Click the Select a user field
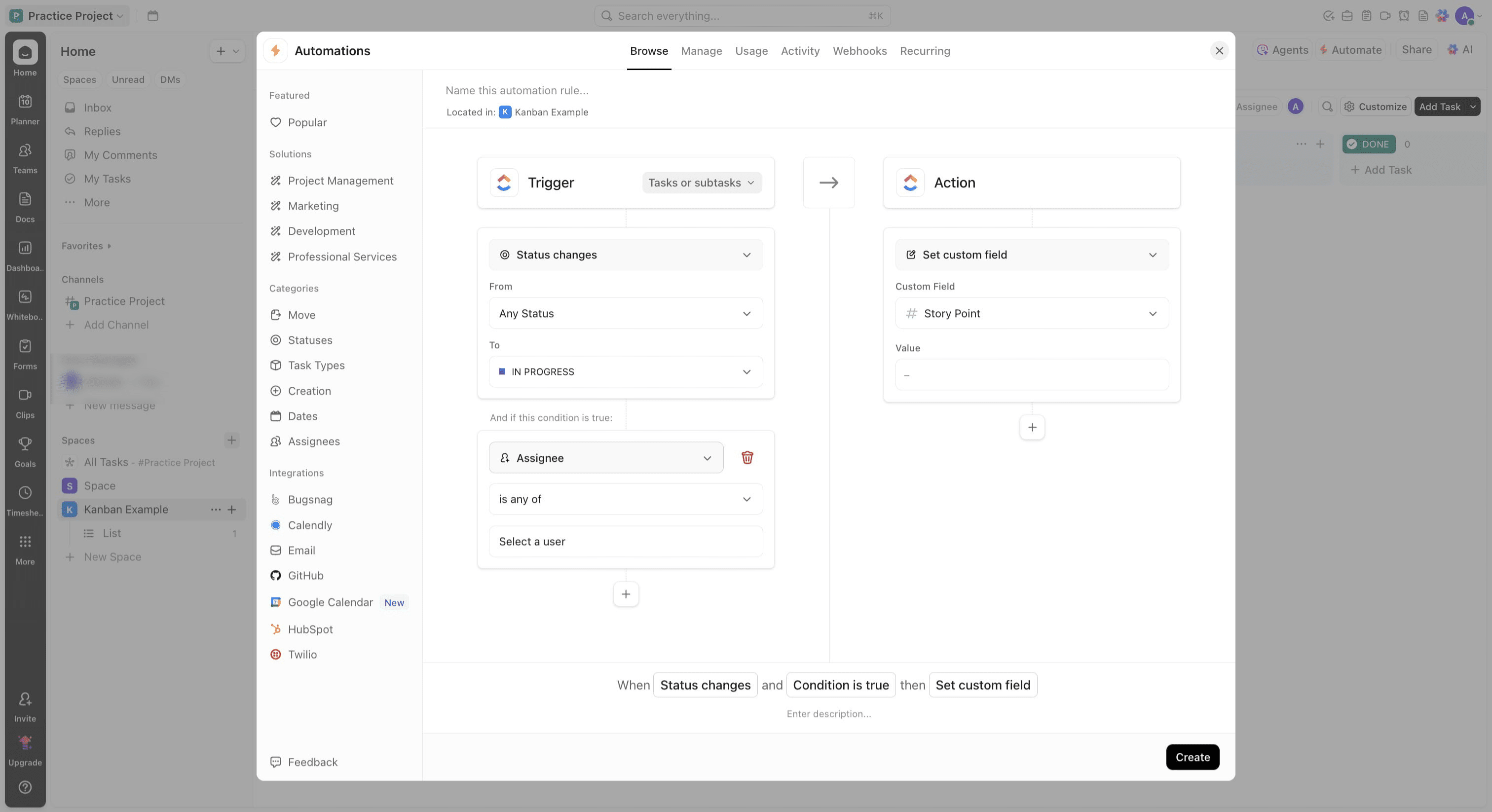 point(626,541)
